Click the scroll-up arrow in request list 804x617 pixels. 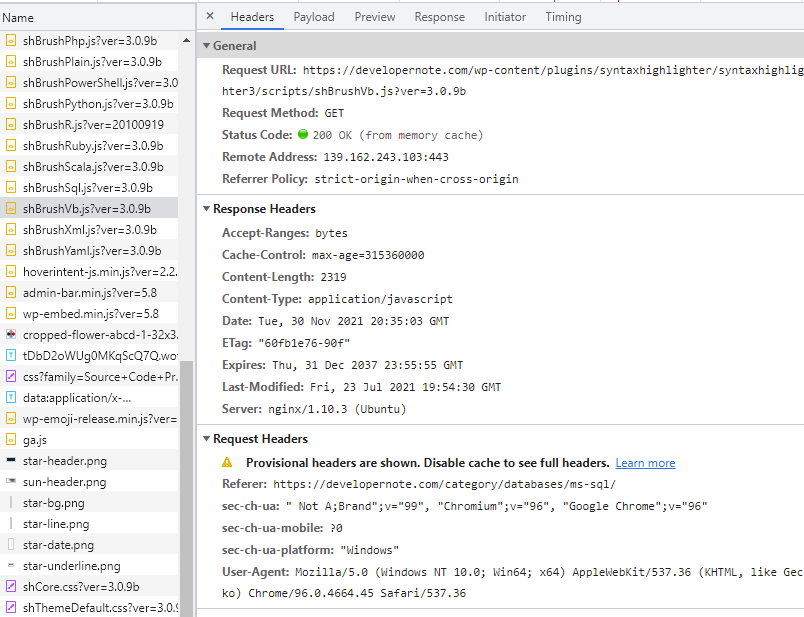pos(186,40)
